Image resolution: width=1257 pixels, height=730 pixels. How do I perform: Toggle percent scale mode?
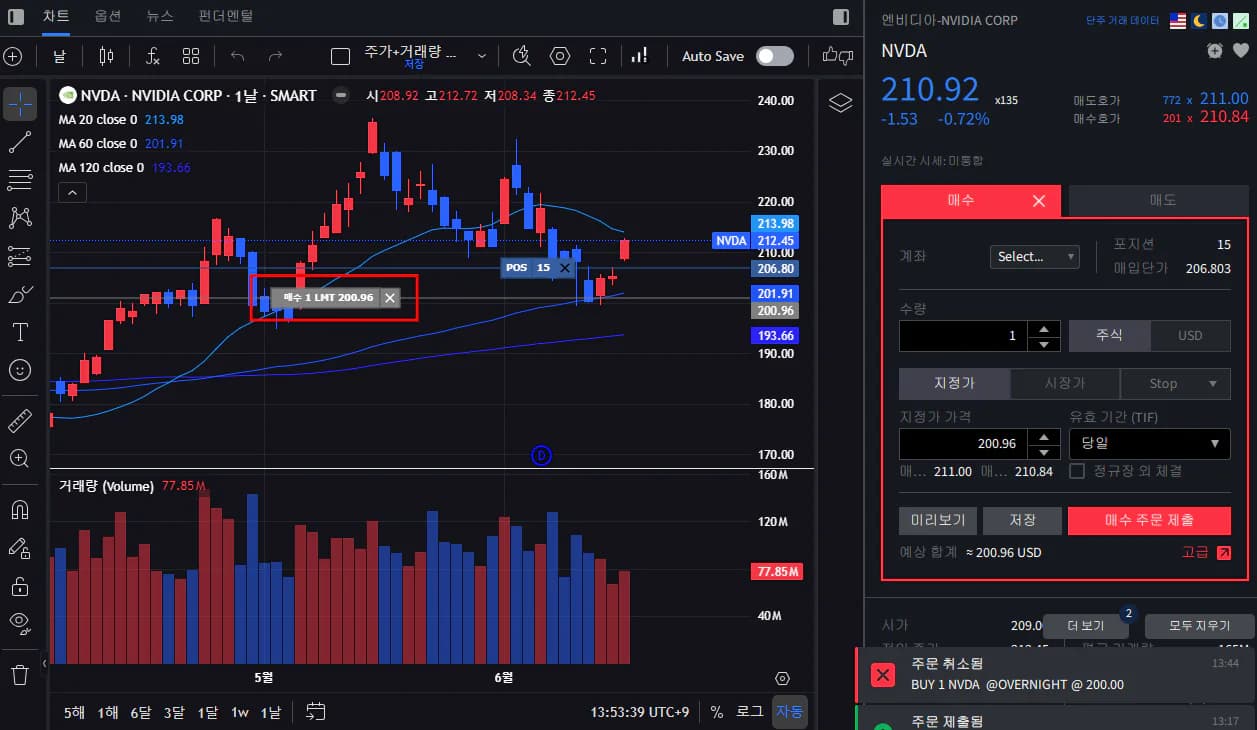click(x=717, y=712)
